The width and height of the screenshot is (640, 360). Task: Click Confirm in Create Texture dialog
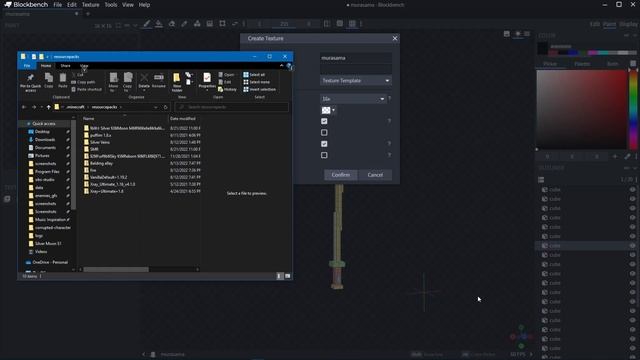pyautogui.click(x=340, y=175)
